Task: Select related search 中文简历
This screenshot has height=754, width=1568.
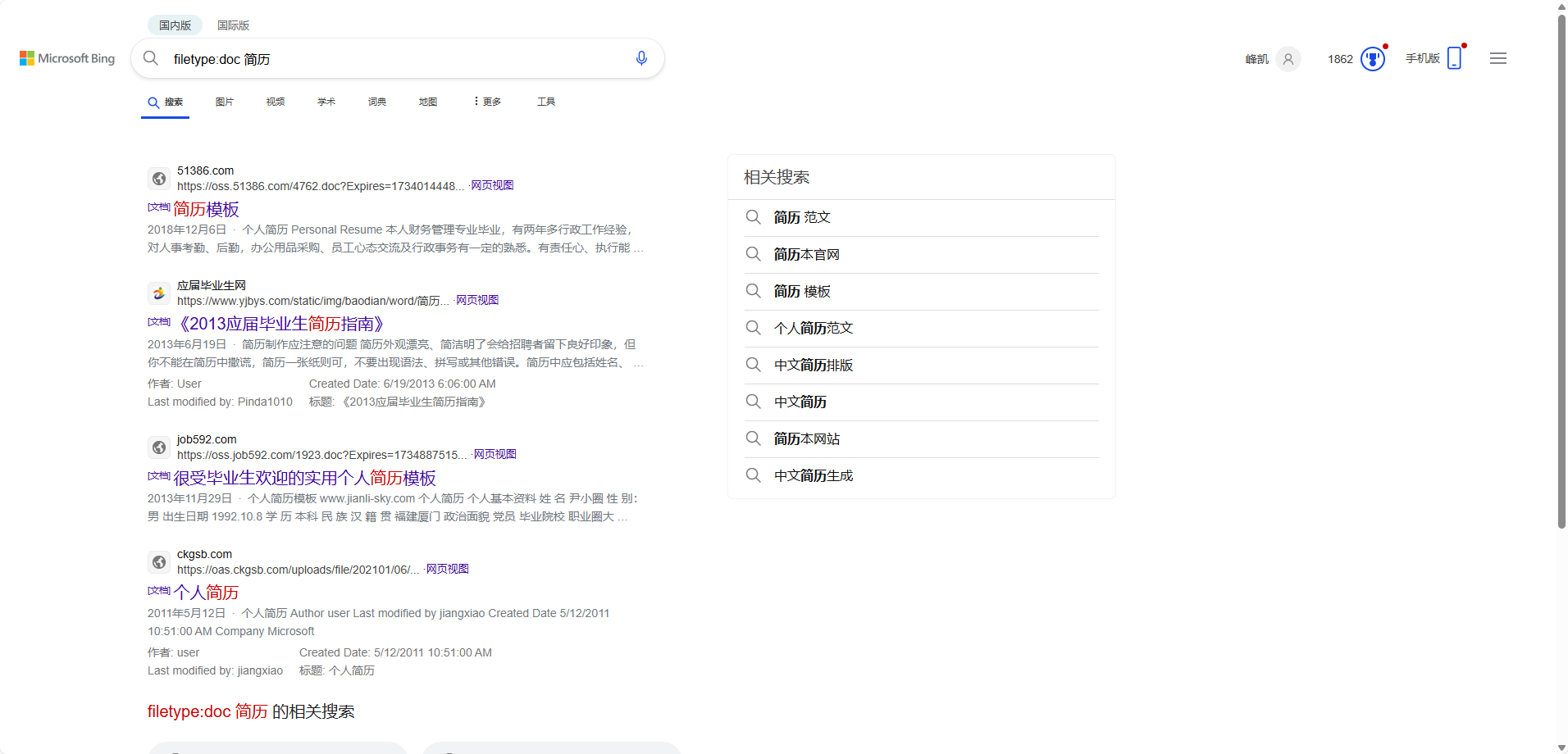Action: coord(800,402)
